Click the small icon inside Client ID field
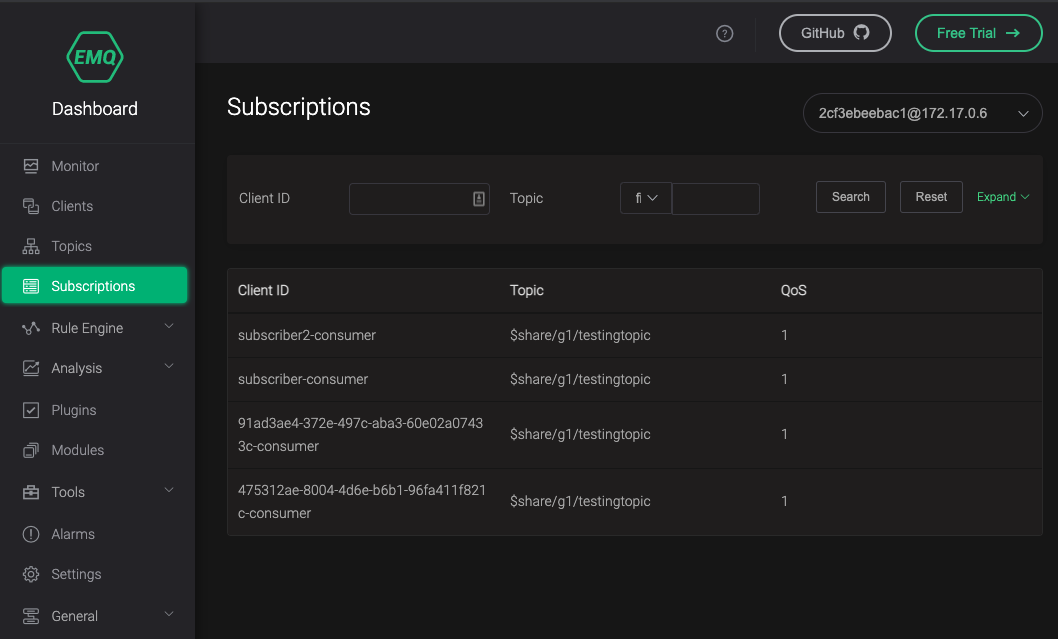The height and width of the screenshot is (639, 1058). click(477, 199)
